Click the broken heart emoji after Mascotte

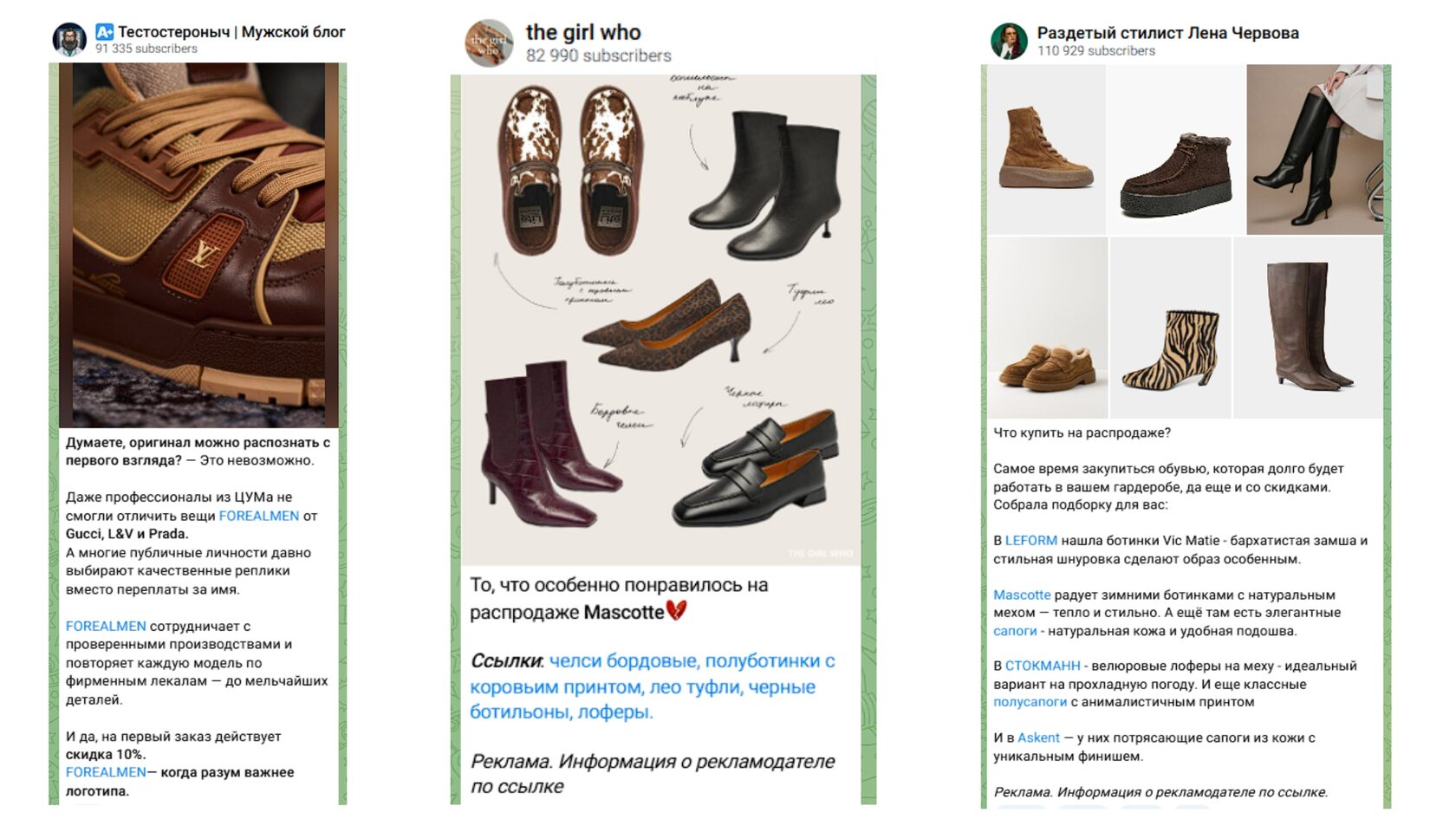coord(676,611)
